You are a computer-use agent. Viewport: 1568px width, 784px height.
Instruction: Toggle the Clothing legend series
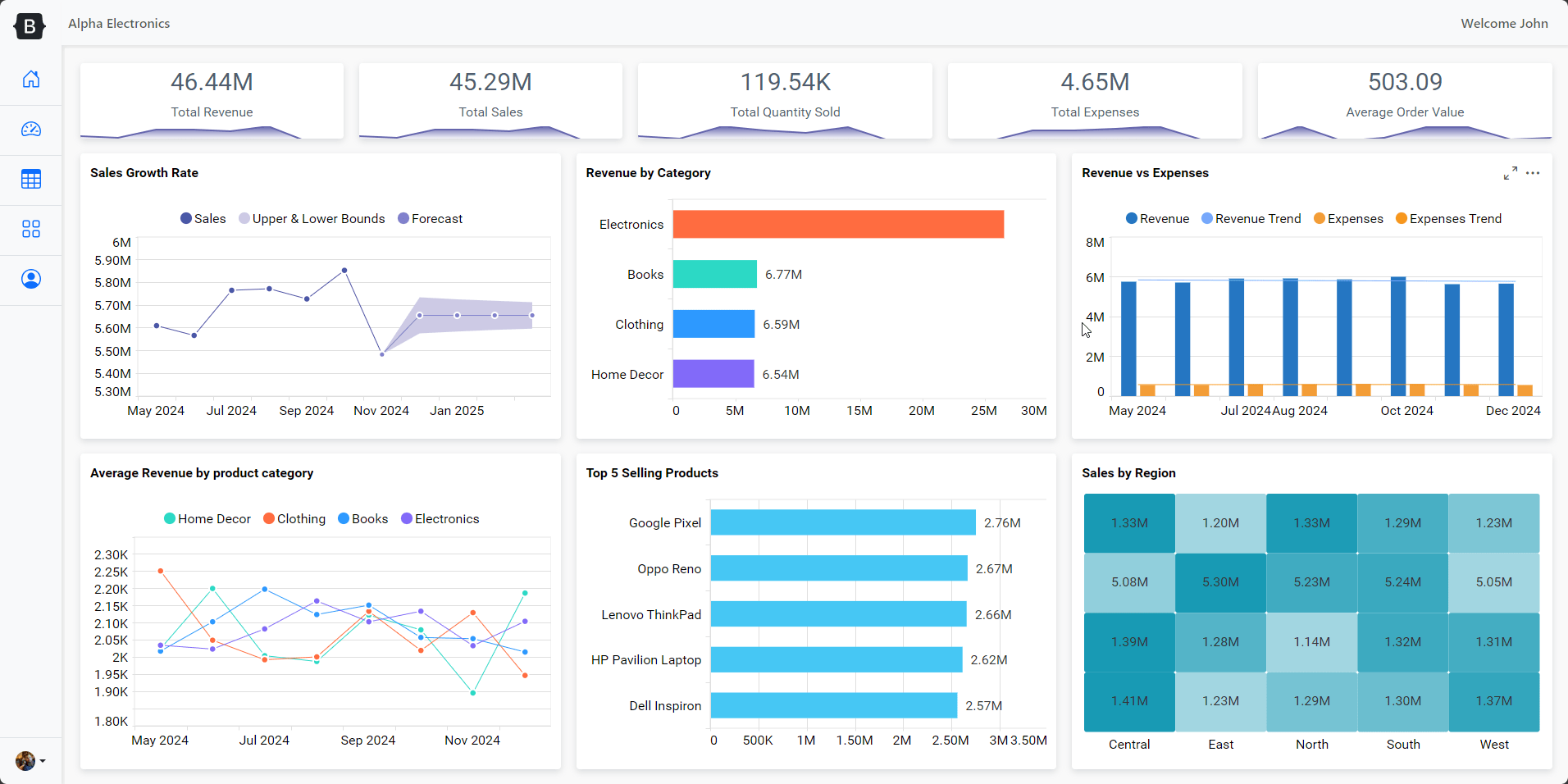[294, 519]
